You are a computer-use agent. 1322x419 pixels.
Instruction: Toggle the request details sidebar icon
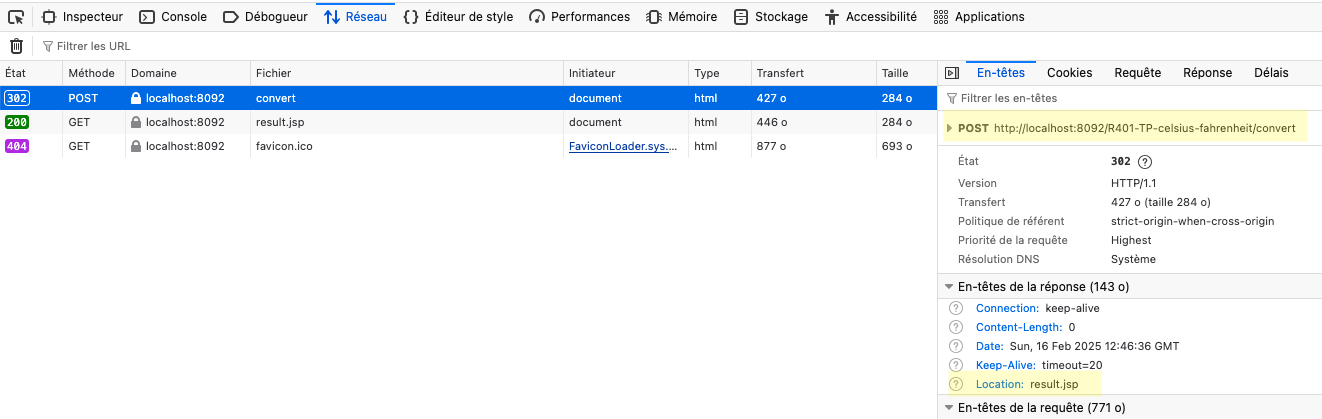(952, 73)
